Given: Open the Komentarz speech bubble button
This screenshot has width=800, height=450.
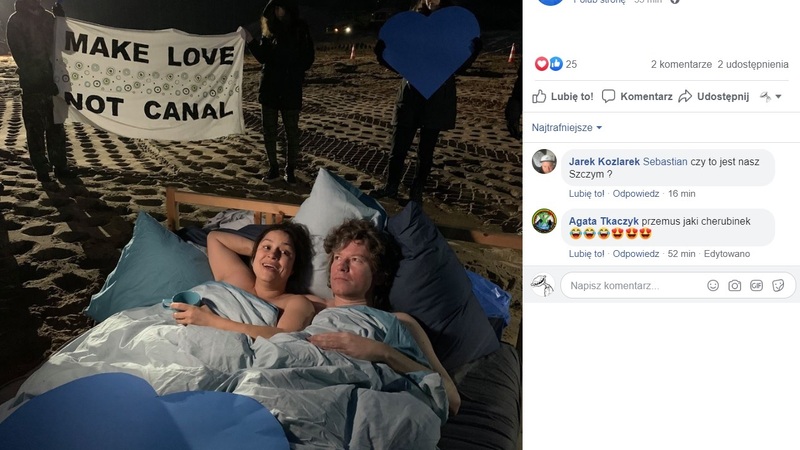Looking at the screenshot, I should pos(637,96).
